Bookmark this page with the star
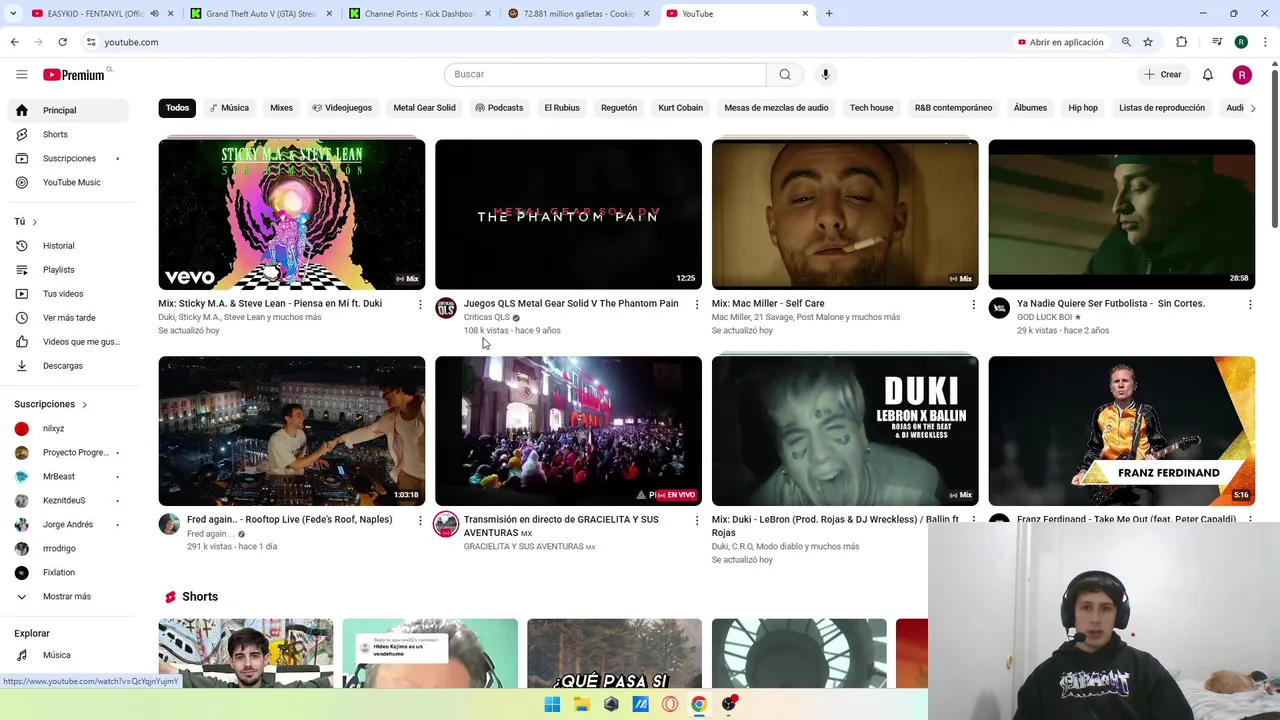Screen dimensions: 1280x720 (1148, 42)
